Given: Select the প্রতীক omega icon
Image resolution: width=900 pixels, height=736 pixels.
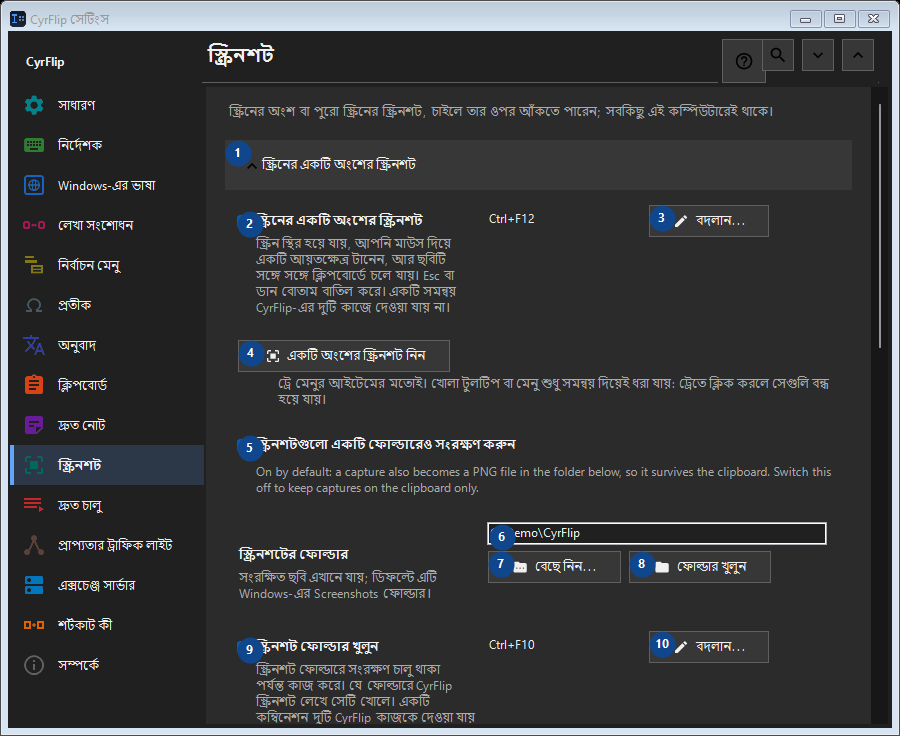Looking at the screenshot, I should (34, 305).
